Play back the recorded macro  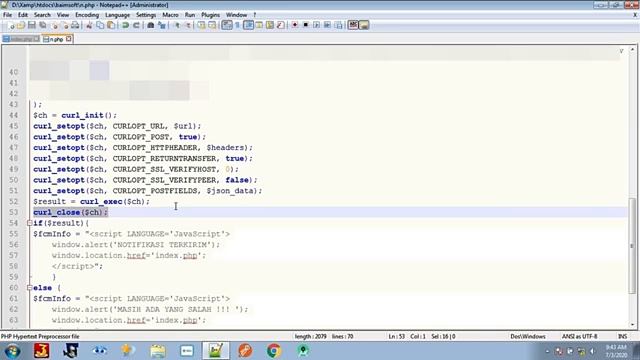click(316, 25)
